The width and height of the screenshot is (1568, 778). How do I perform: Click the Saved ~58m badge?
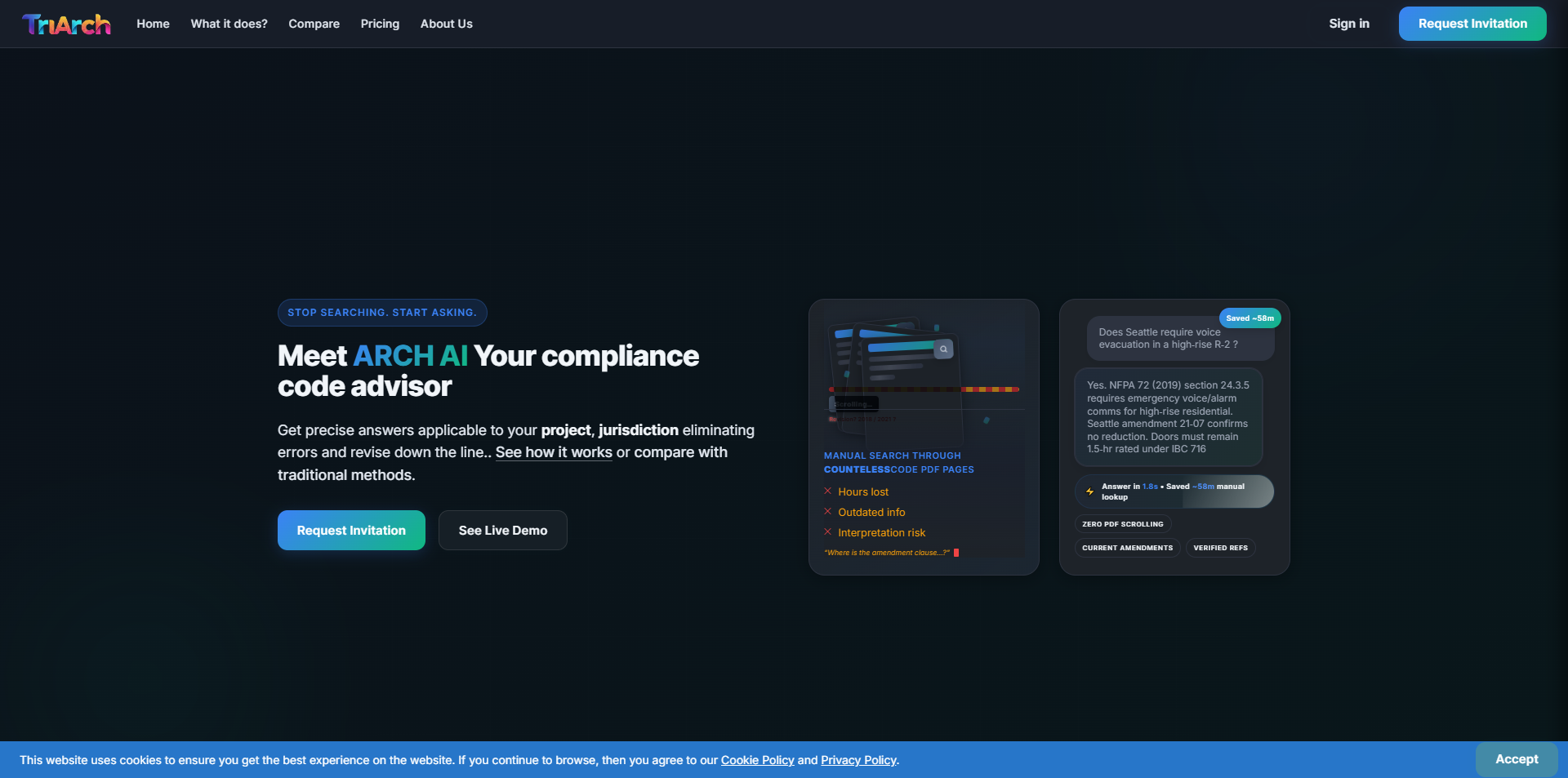point(1249,318)
